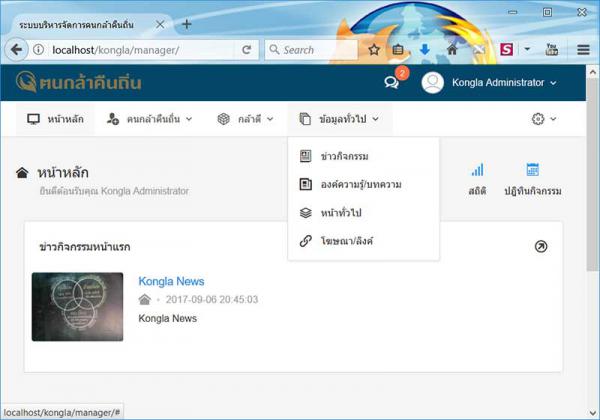Expand the กล้าดี navigation dropdown
Viewport: 600px width, 420px height.
pyautogui.click(x=245, y=119)
